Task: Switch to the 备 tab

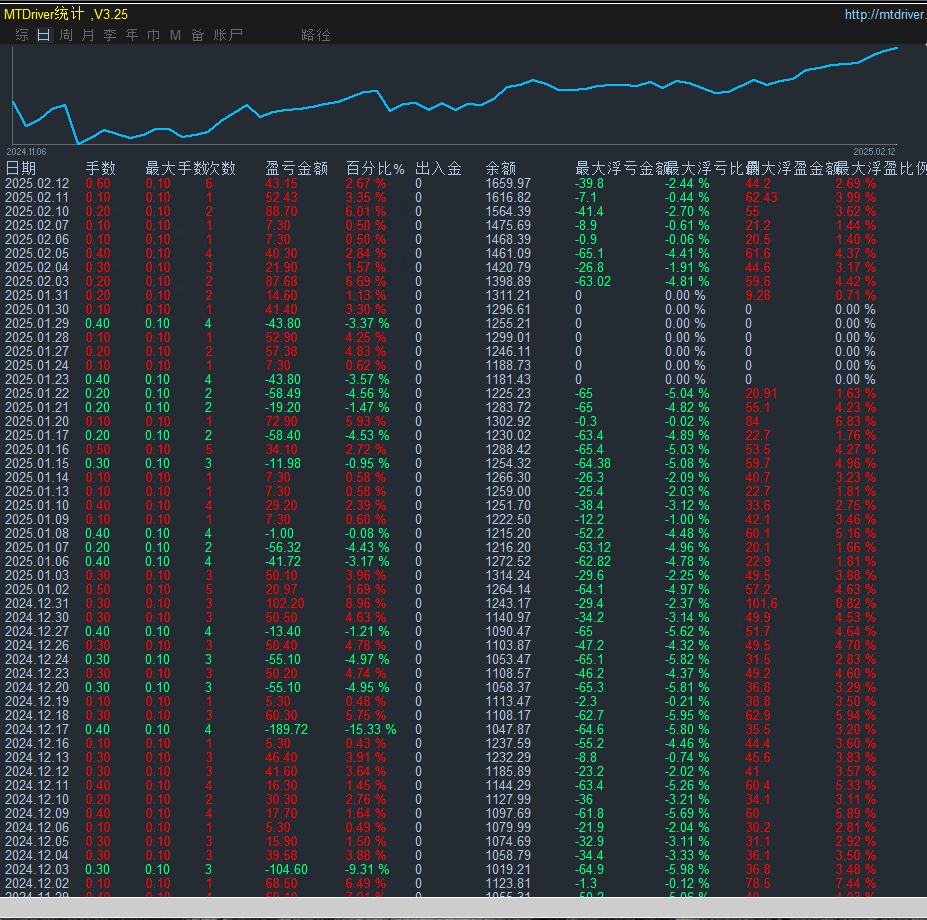Action: [197, 35]
